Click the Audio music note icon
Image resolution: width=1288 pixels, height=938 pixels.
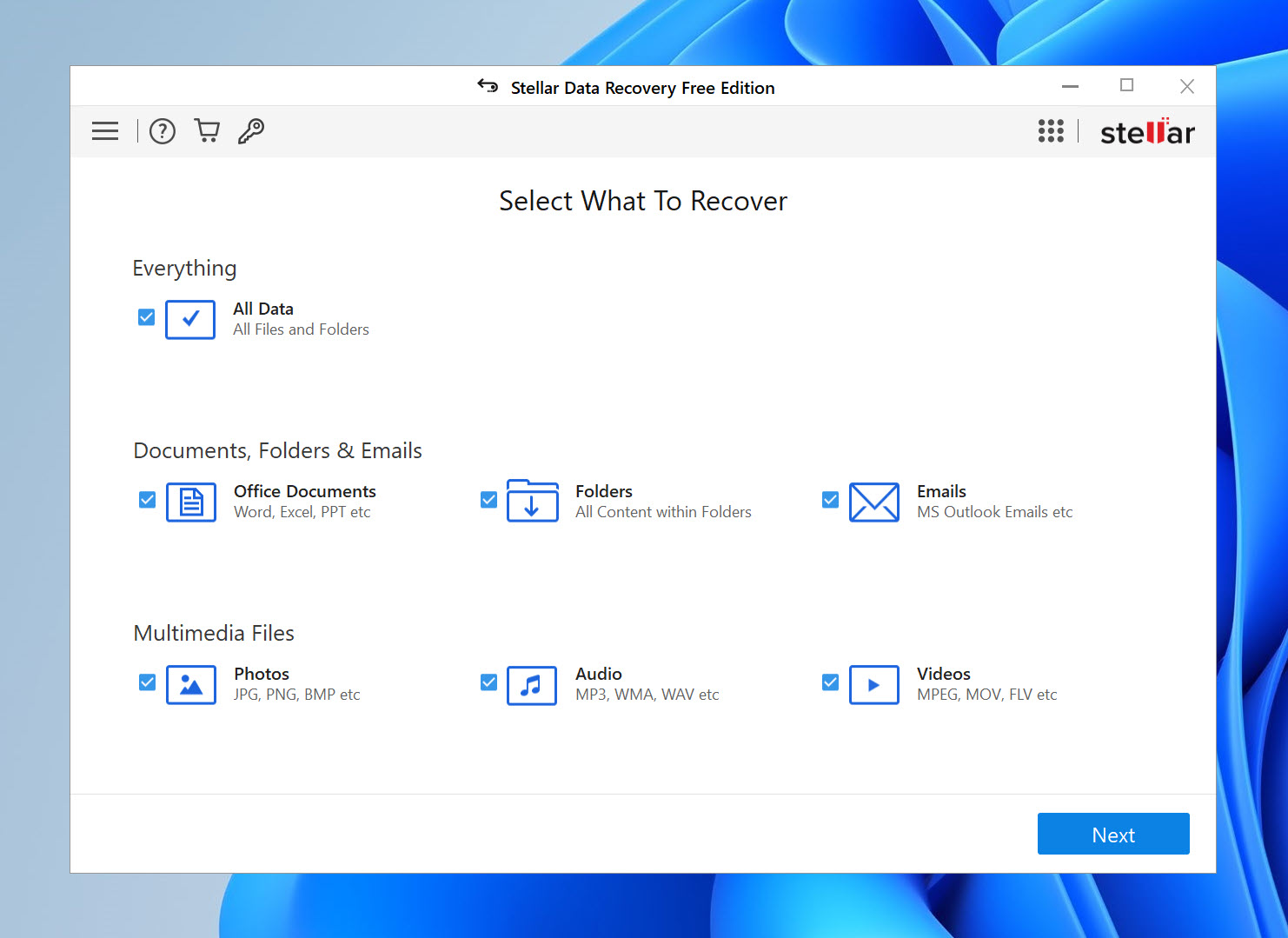[x=532, y=685]
